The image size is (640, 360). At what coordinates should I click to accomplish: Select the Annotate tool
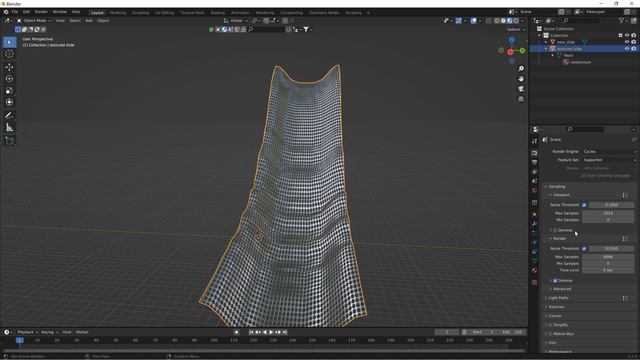pos(9,116)
